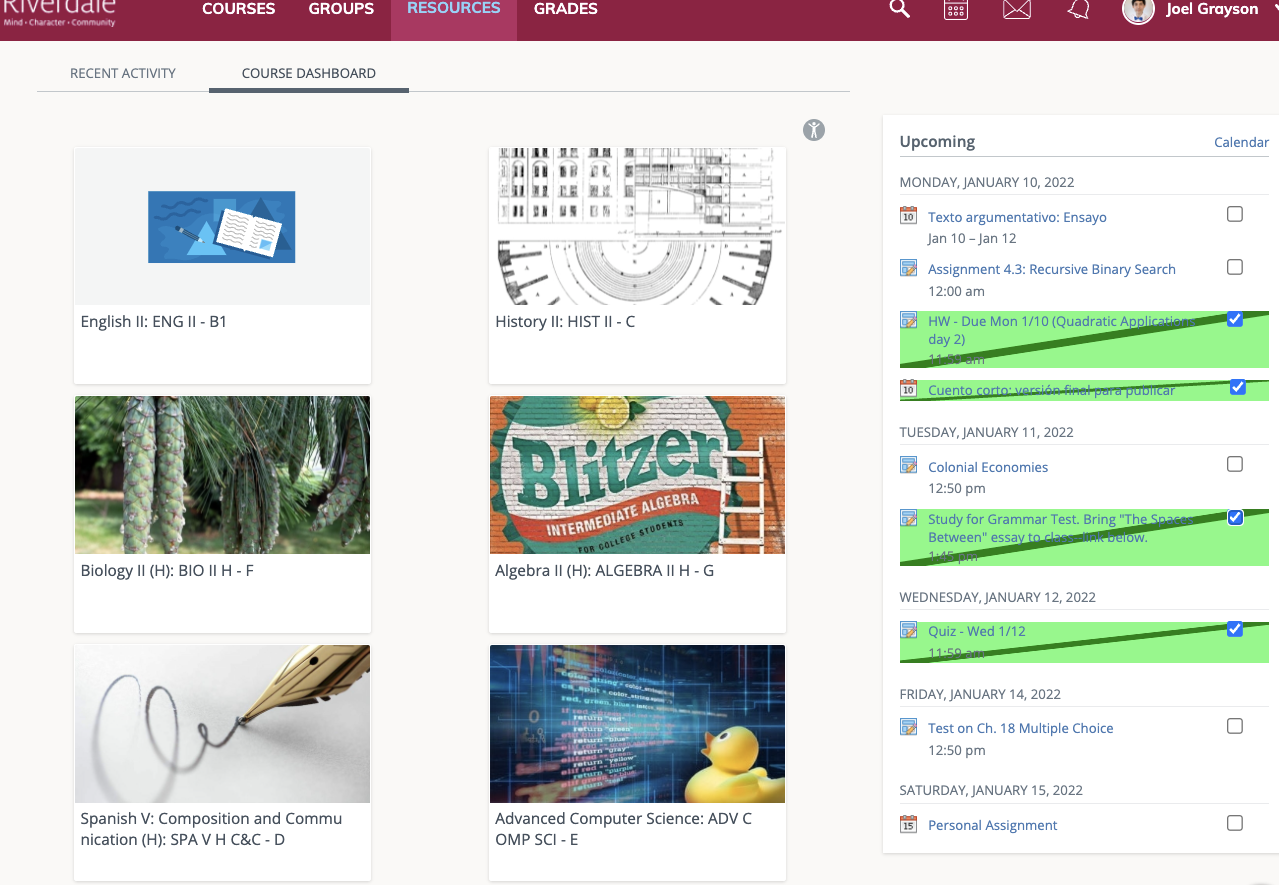Image resolution: width=1279 pixels, height=885 pixels.
Task: Click assignment icon beside Study for Grammar Test
Action: coord(908,518)
